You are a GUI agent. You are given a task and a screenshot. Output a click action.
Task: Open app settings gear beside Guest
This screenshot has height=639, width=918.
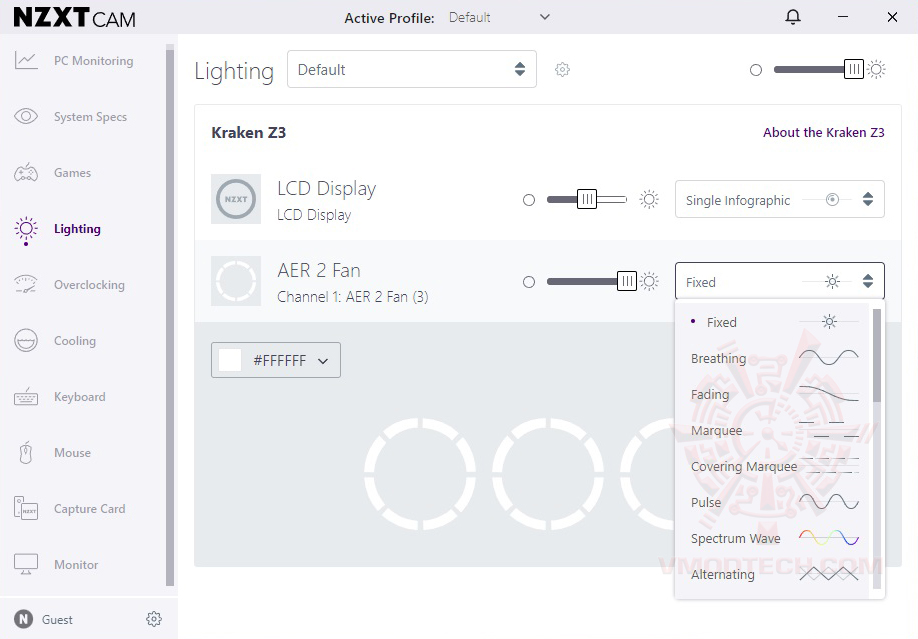tap(154, 619)
